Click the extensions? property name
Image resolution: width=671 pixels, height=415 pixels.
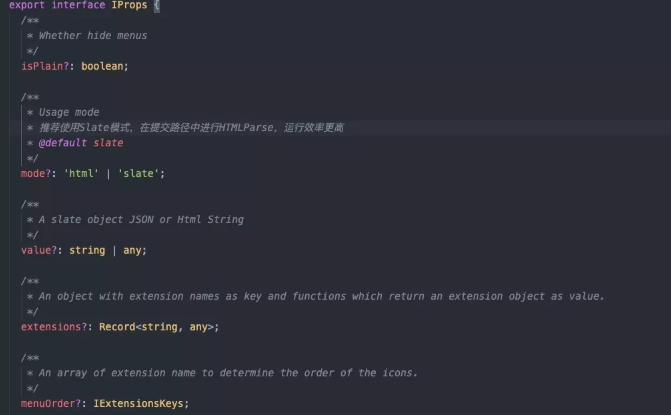pos(54,327)
